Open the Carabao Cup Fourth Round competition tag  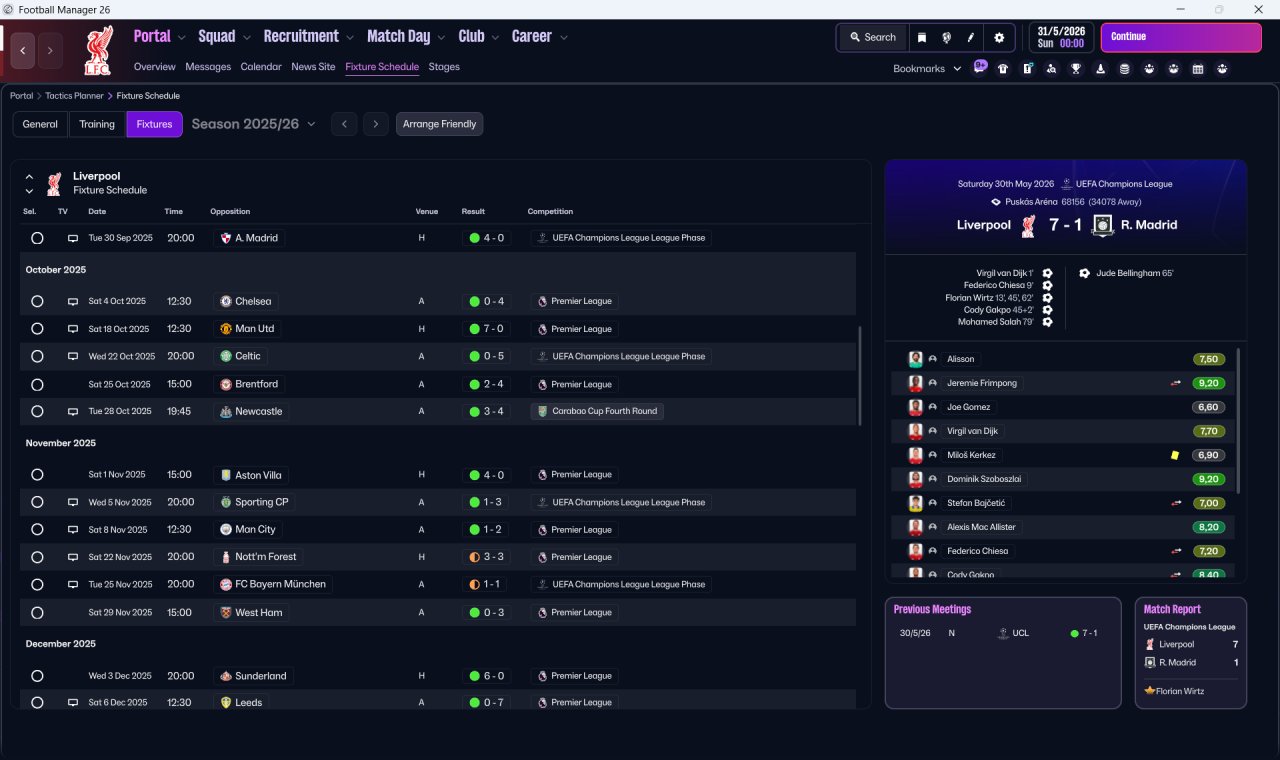tap(597, 411)
